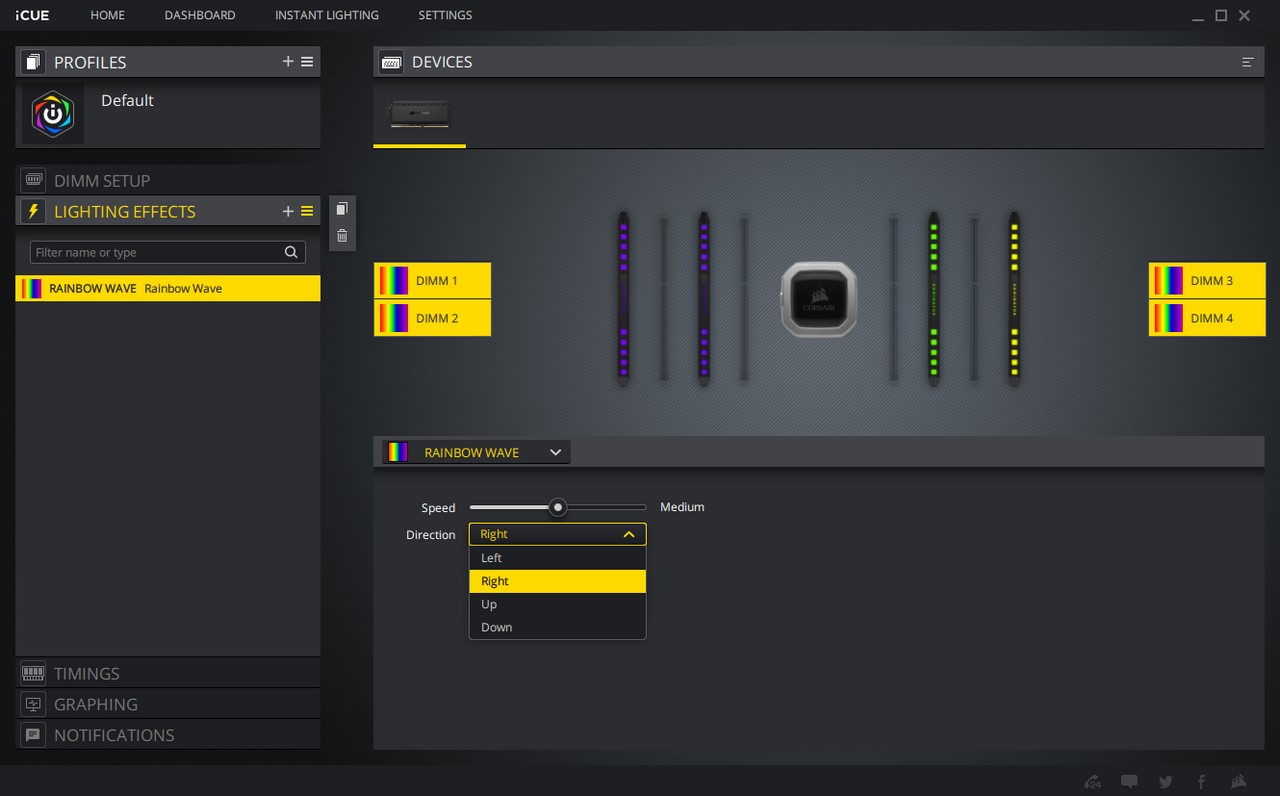
Task: Click the search magnifier icon
Action: click(x=291, y=252)
